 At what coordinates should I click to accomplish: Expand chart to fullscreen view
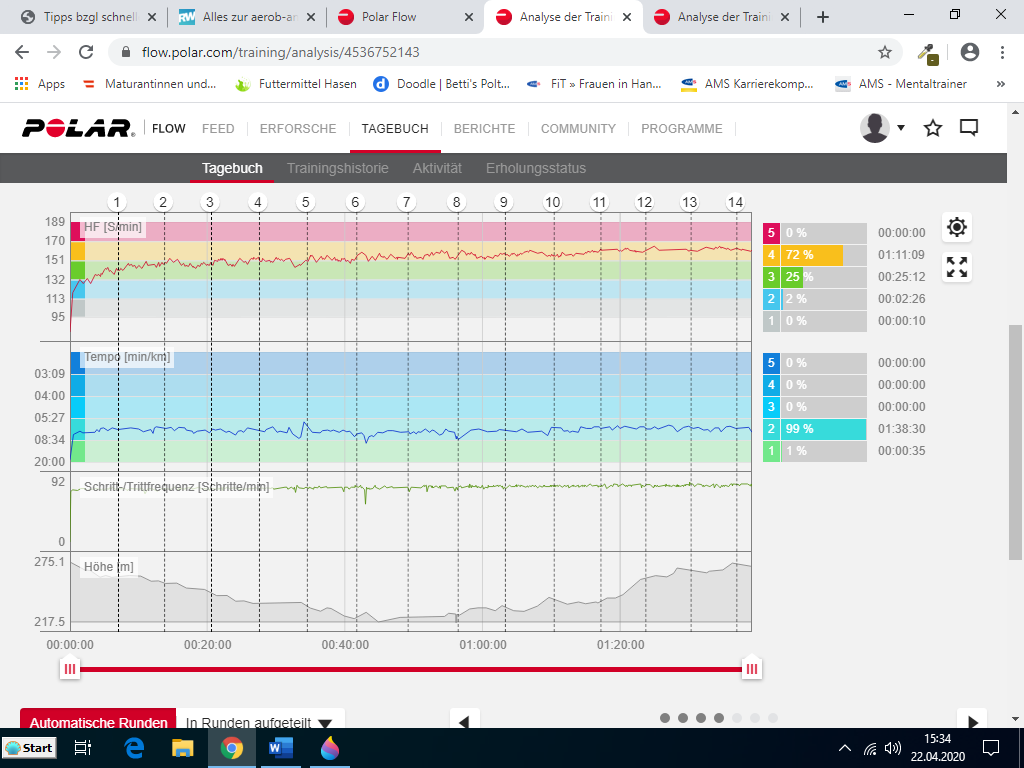(x=957, y=267)
